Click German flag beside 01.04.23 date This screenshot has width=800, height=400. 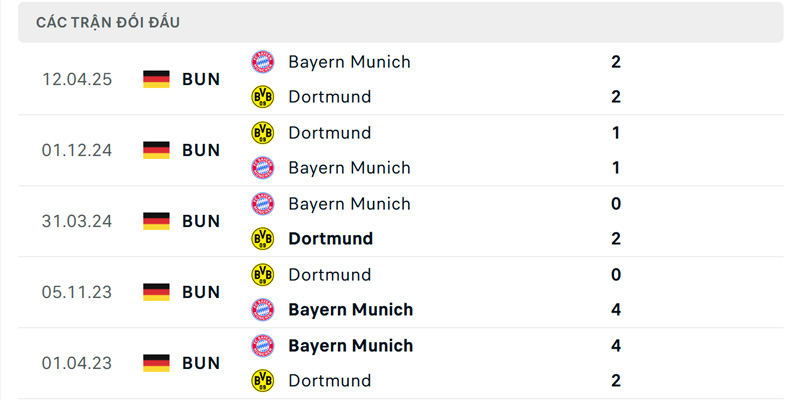point(156,363)
